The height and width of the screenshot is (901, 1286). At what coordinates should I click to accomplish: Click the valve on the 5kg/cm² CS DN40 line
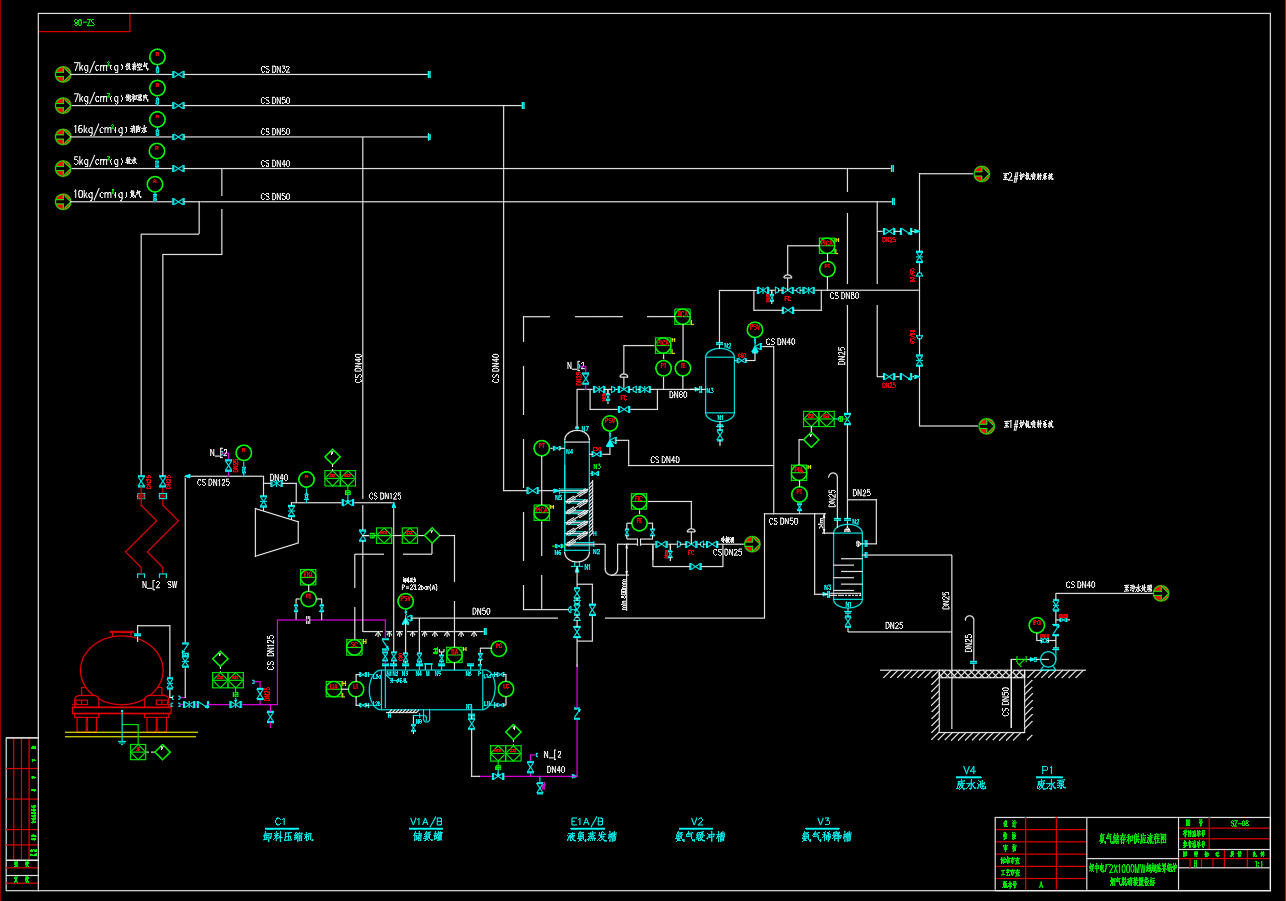click(178, 169)
